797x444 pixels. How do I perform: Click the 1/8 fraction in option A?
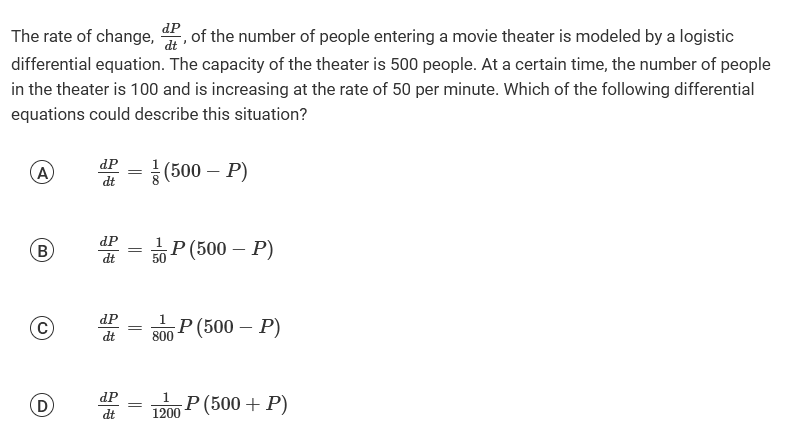(150, 172)
